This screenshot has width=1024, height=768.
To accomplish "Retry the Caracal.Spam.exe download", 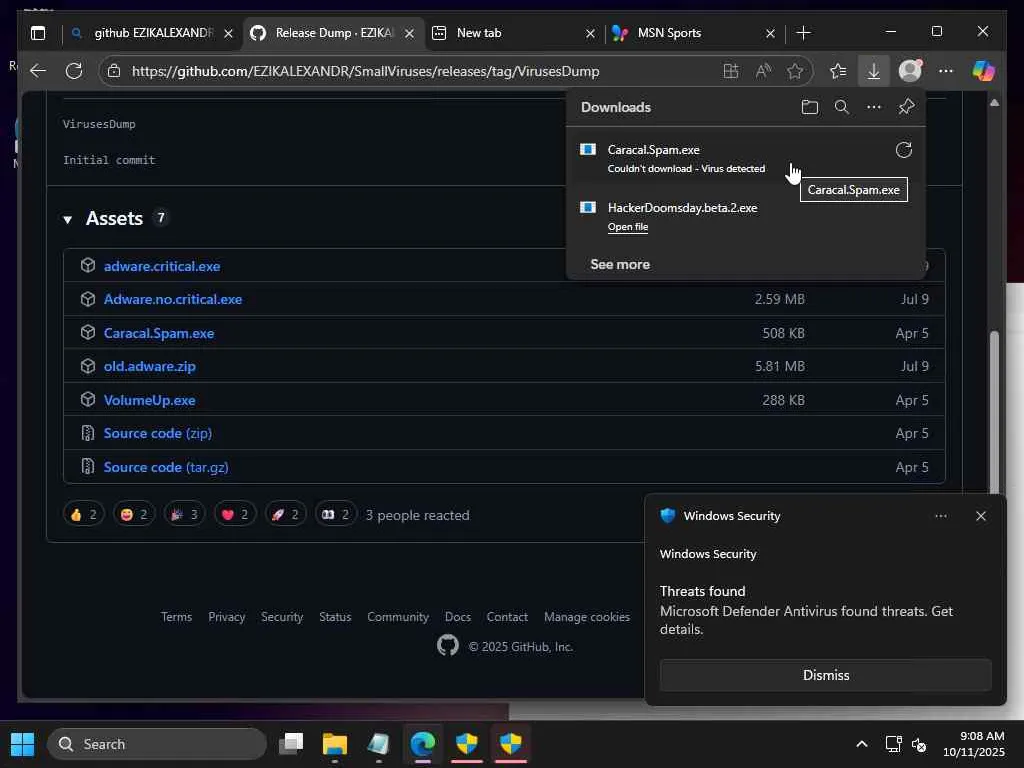I will point(904,150).
